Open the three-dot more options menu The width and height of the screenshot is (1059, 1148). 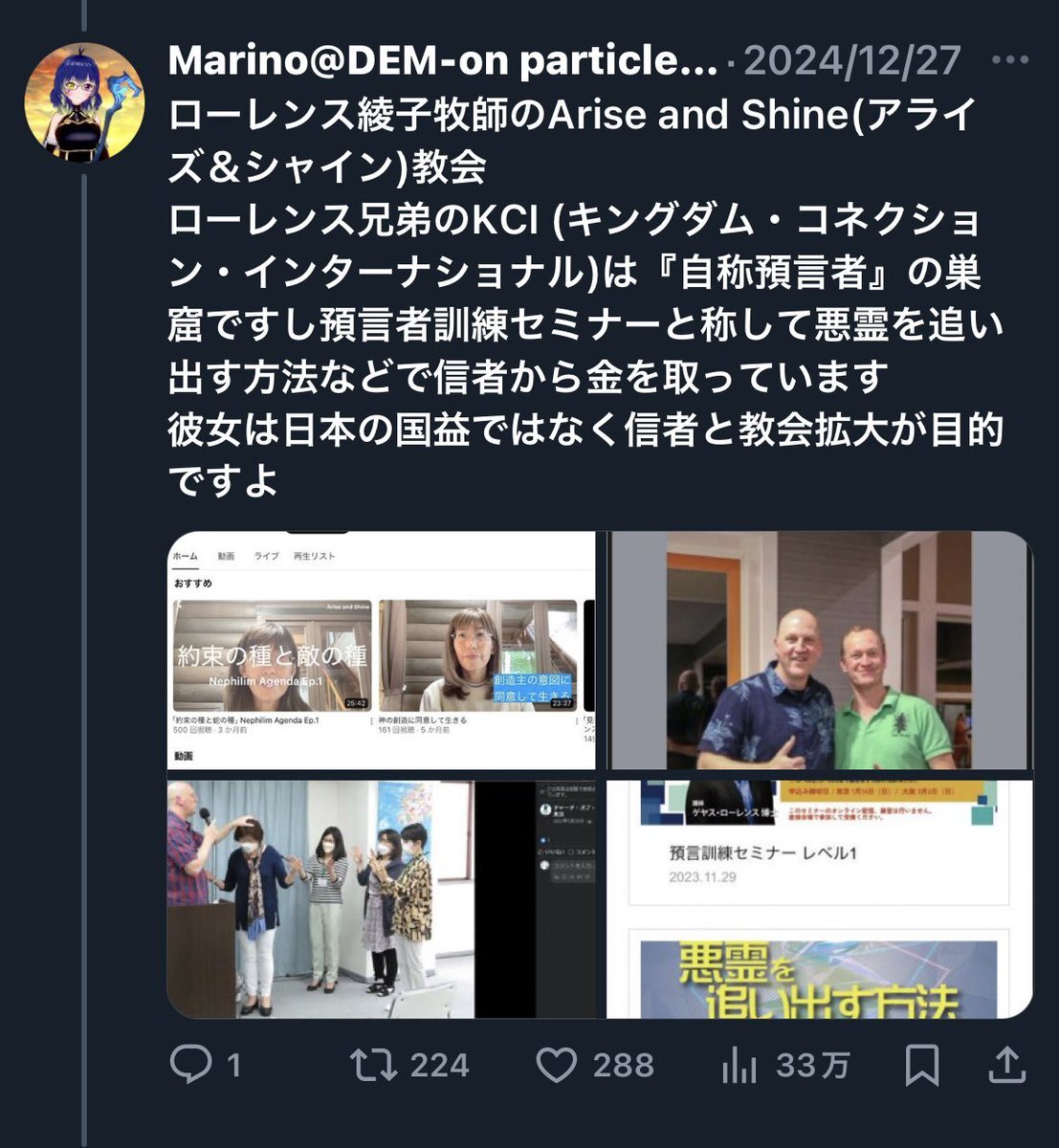coord(1010,60)
